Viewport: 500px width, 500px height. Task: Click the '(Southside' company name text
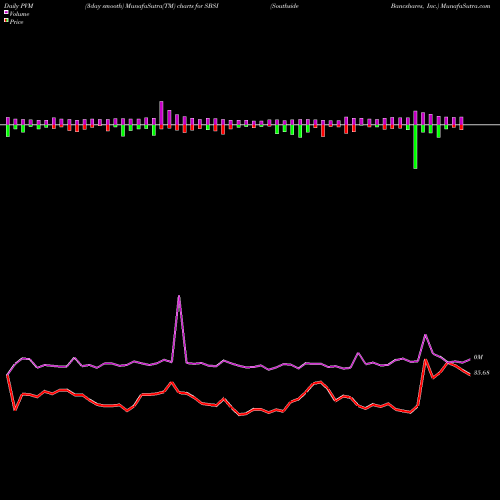point(284,6)
